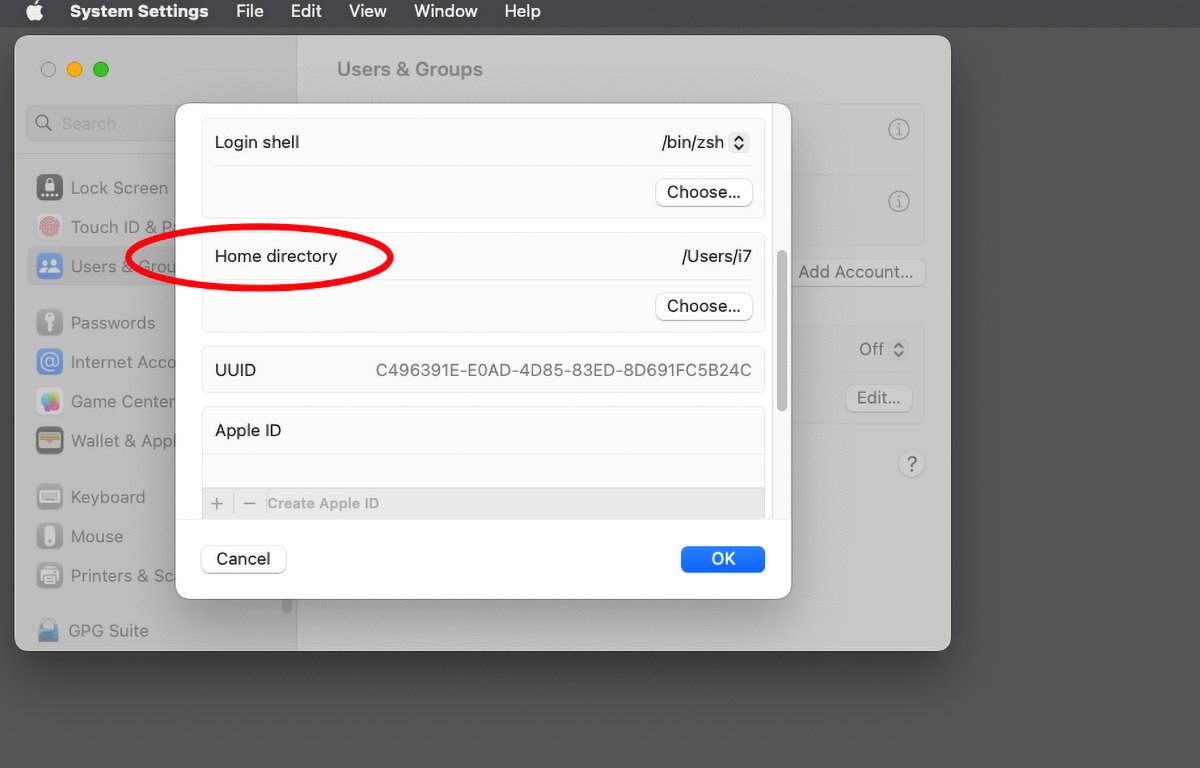Click the Passwords key icon
This screenshot has height=768, width=1200.
pos(50,323)
